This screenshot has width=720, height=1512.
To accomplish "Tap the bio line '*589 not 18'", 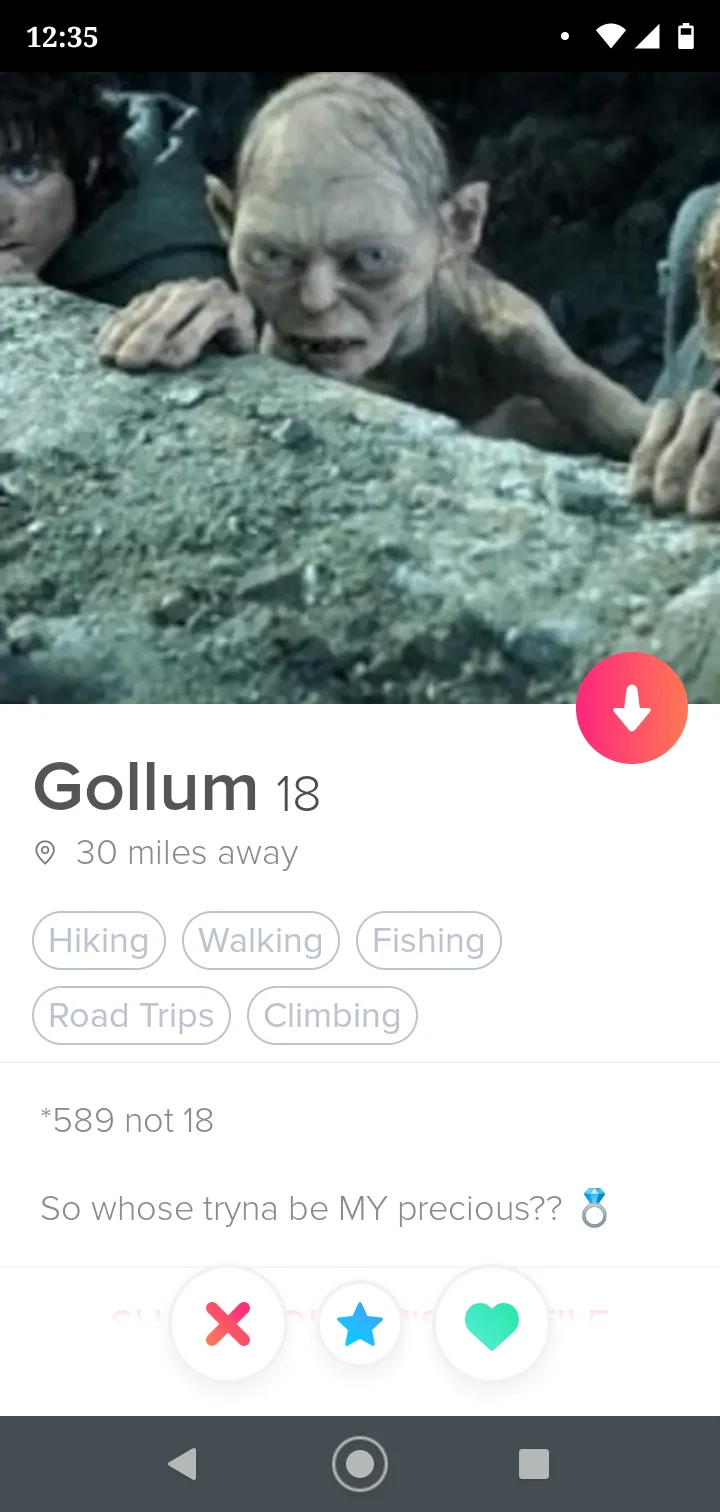I will click(x=127, y=1120).
